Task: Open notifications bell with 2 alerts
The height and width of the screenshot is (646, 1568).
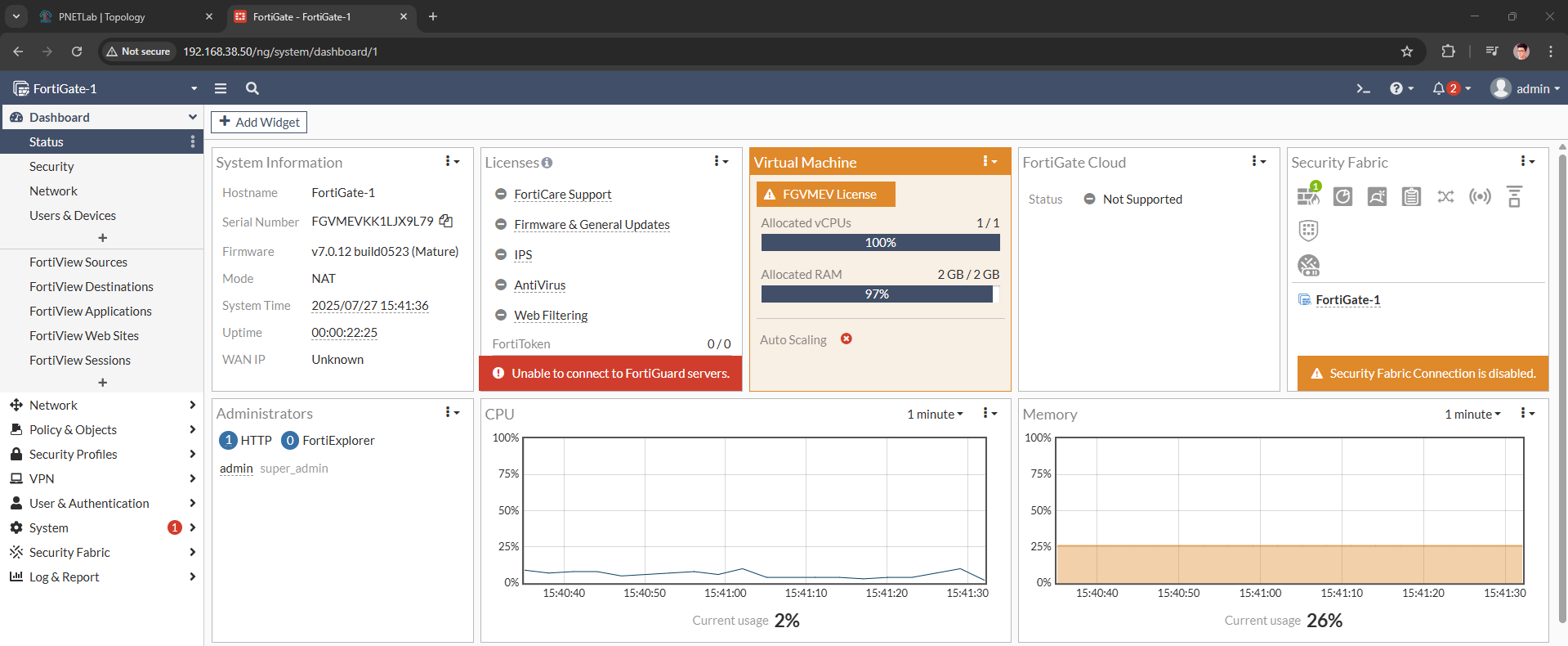Action: coord(1451,88)
